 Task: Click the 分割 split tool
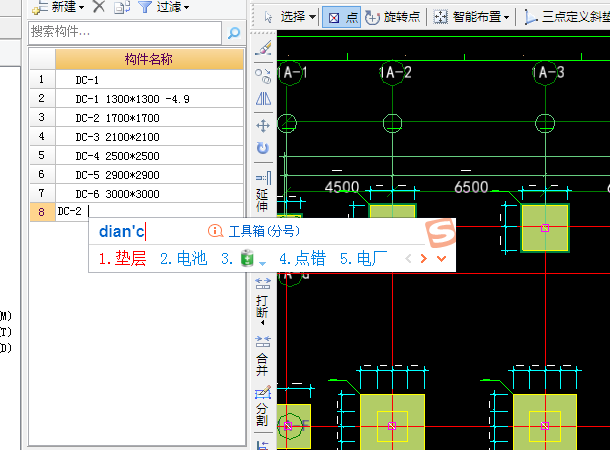click(263, 406)
